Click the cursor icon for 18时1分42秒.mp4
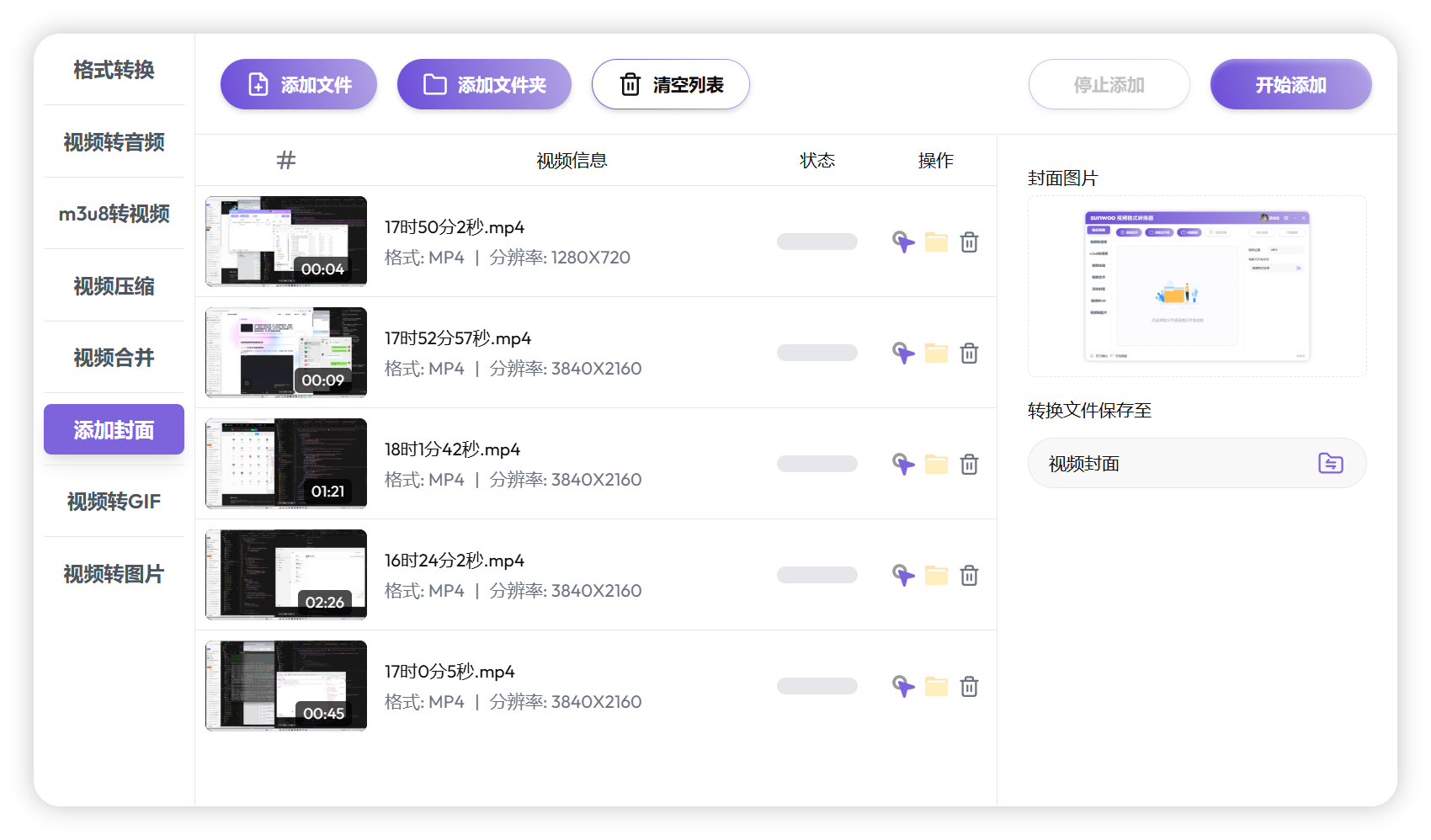The width and height of the screenshot is (1431, 840). click(903, 464)
